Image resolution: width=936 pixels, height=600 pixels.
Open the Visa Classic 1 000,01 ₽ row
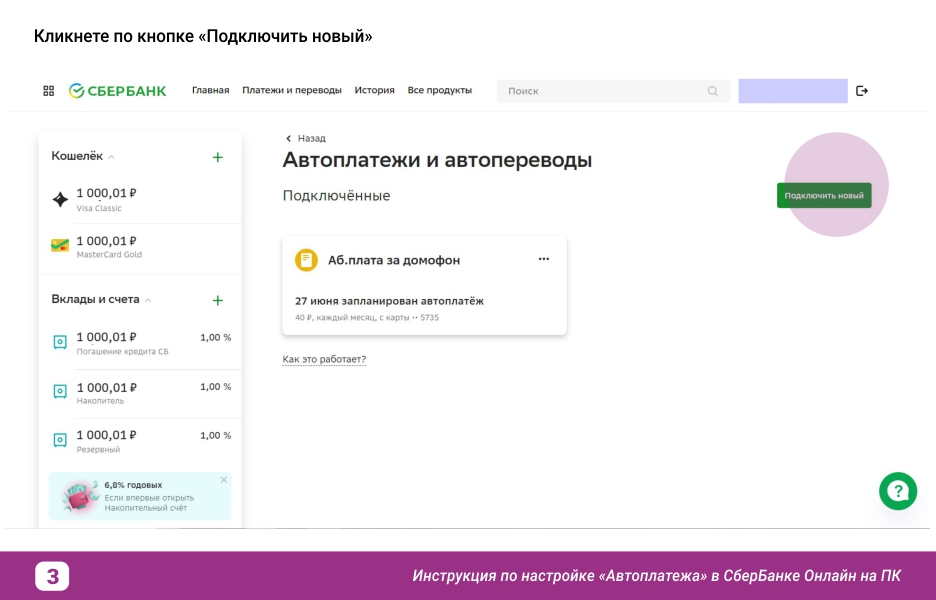140,199
